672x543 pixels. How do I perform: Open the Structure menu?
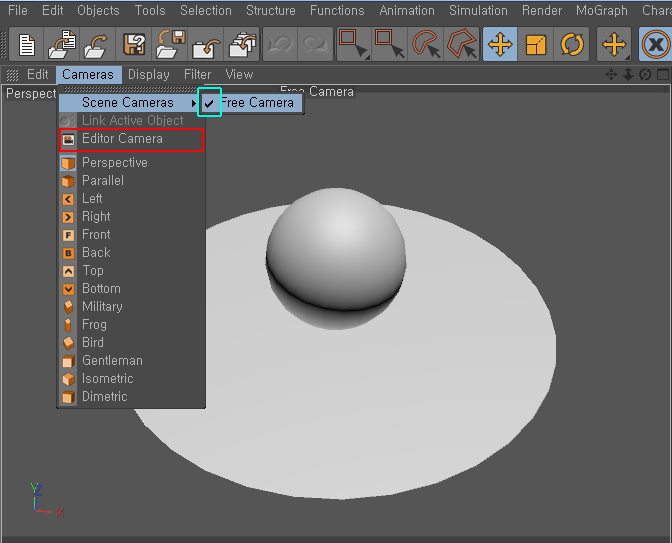(x=271, y=10)
